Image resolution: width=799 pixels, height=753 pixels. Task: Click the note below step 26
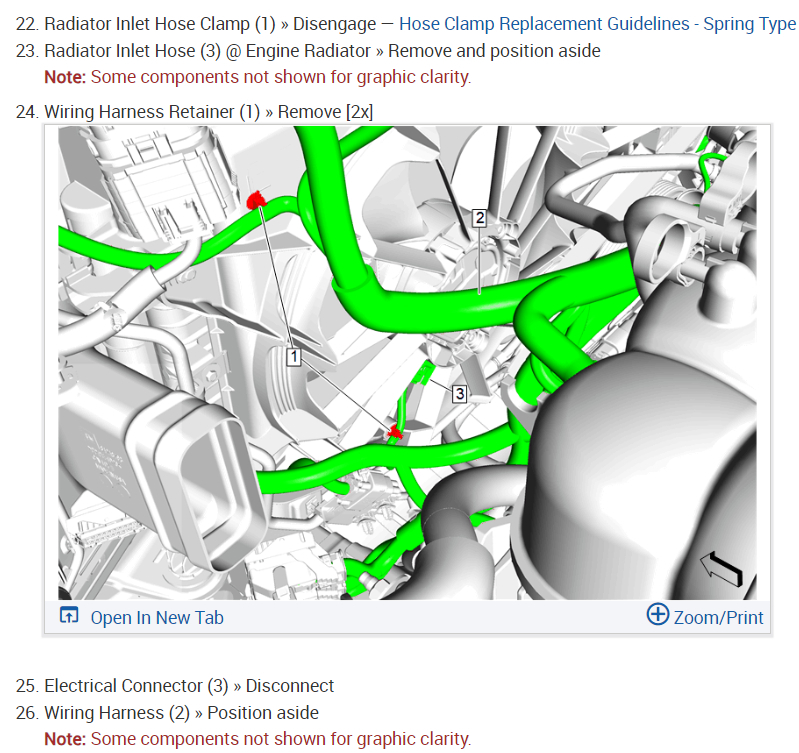[x=257, y=739]
